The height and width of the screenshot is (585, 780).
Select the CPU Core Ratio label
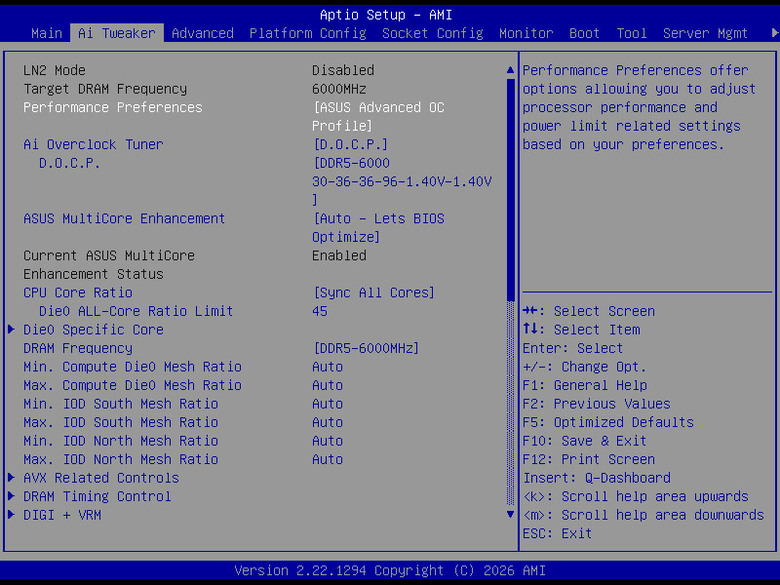(x=78, y=292)
